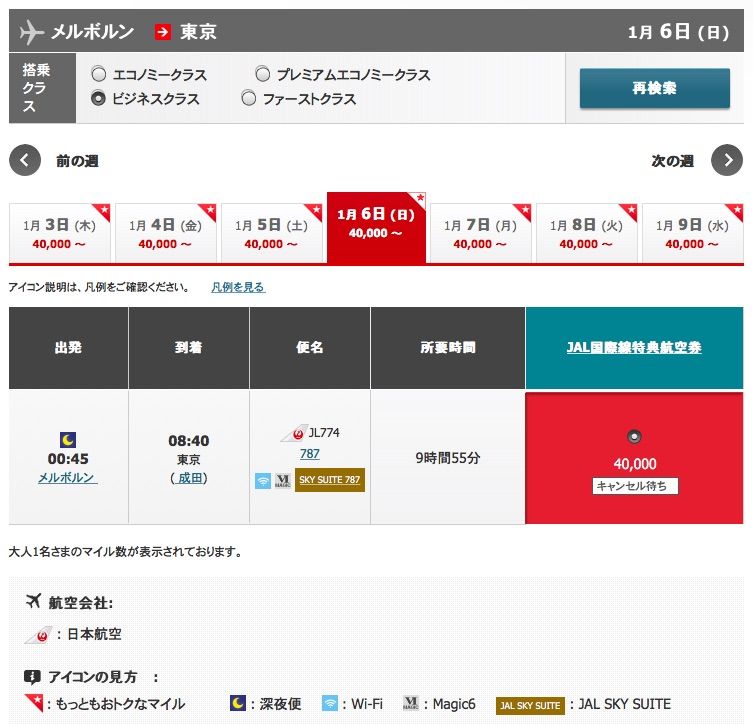753x724 pixels.
Task: Open the 凡例を見る legend link
Action: pyautogui.click(x=238, y=287)
